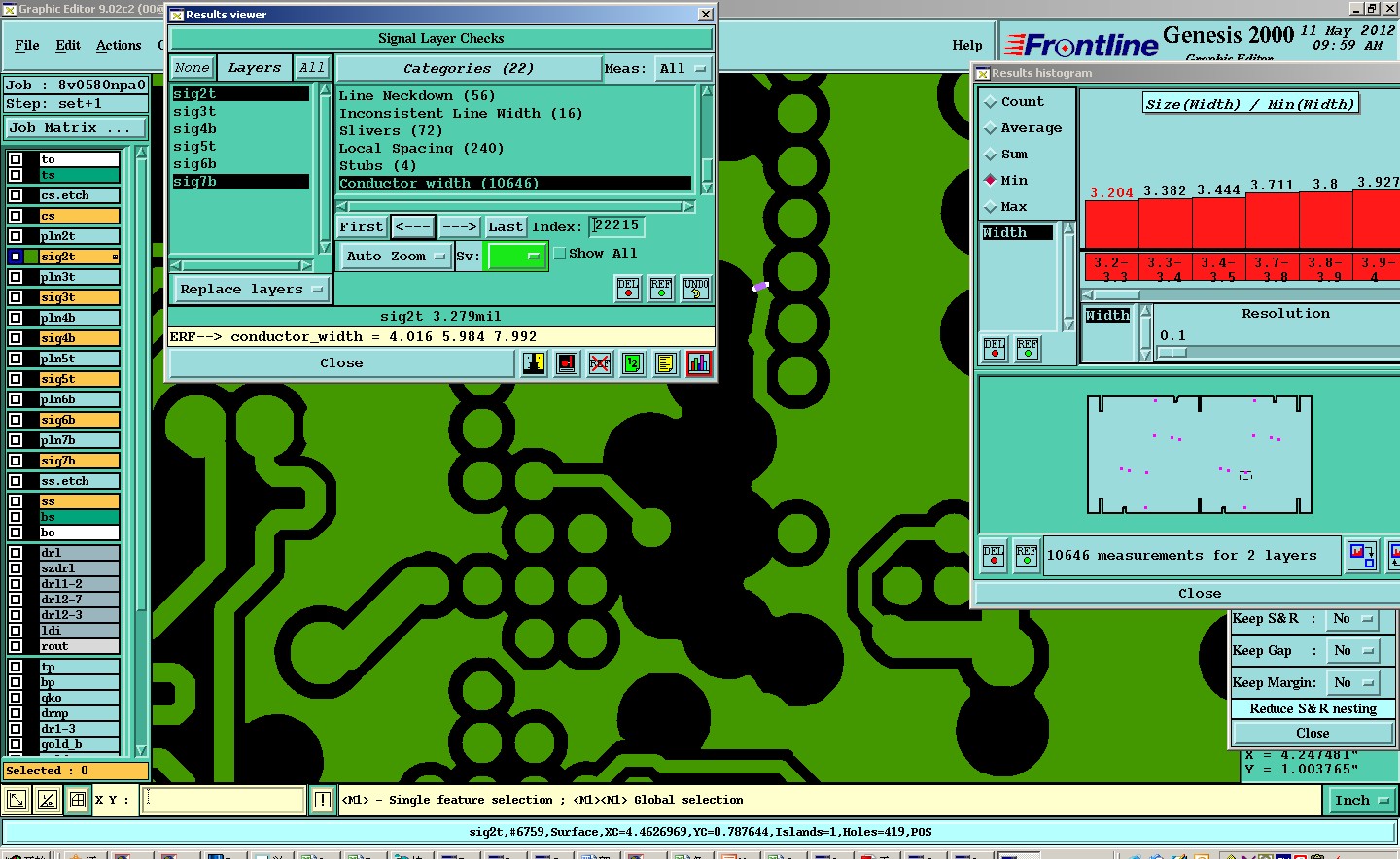The image size is (1400, 859).
Task: Toggle display box of layer drl
Action: pyautogui.click(x=16, y=553)
